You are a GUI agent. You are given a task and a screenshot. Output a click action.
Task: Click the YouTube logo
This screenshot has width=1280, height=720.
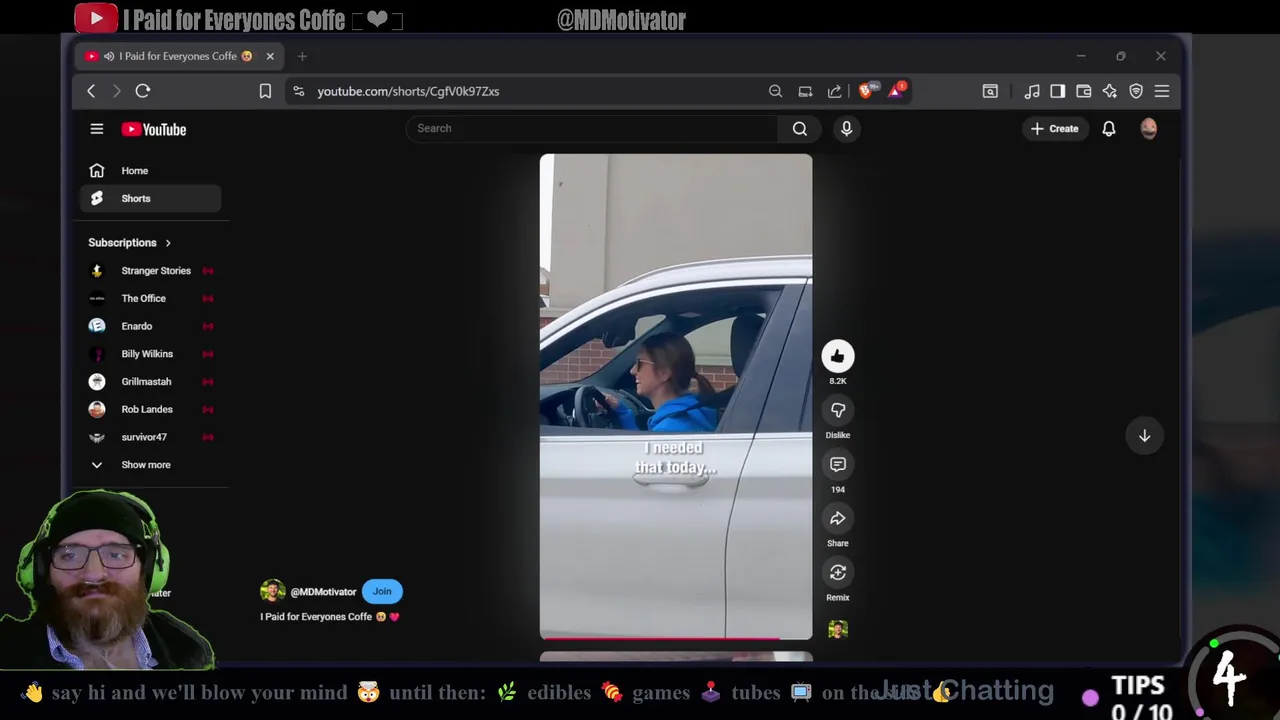click(x=154, y=129)
